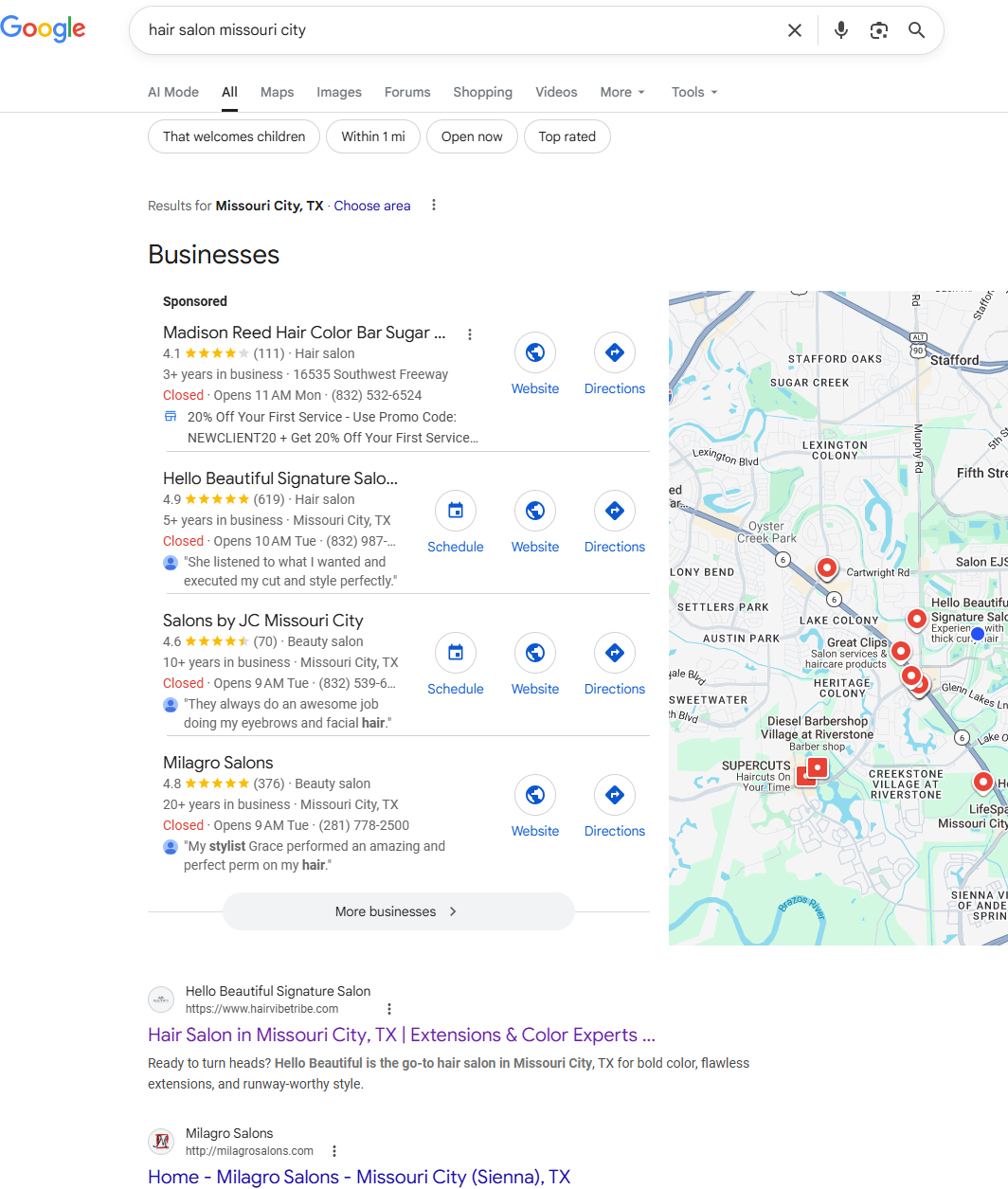Open the Tools dropdown menu
The width and height of the screenshot is (1008, 1189).
click(x=694, y=92)
